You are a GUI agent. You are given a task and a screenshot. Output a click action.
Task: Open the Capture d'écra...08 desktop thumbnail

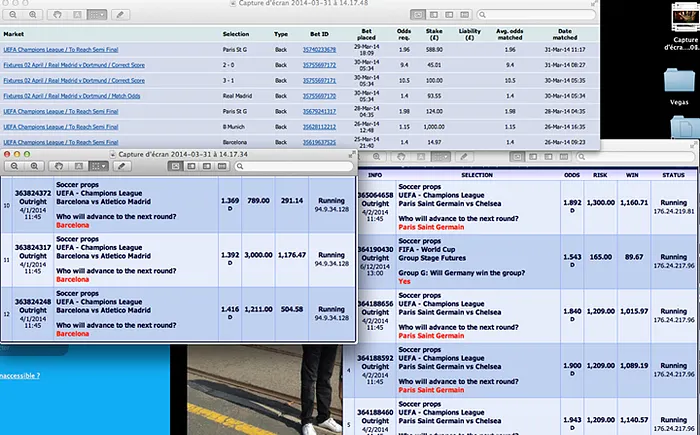[x=684, y=26]
